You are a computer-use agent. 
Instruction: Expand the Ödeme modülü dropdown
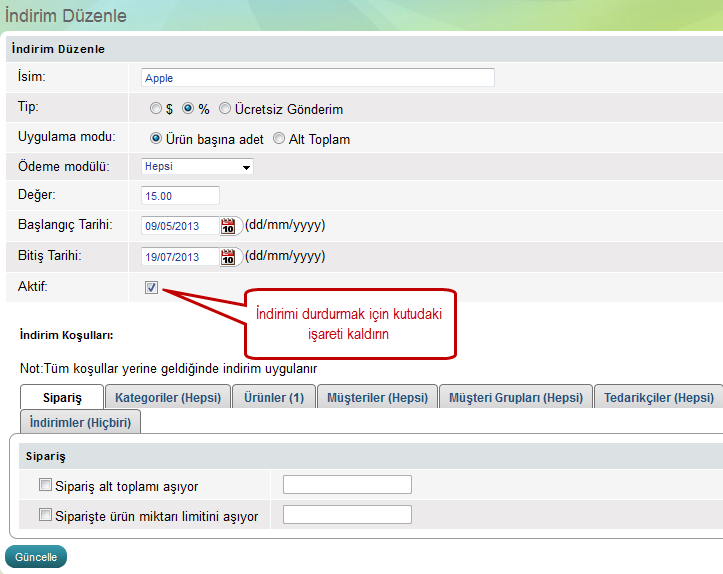198,167
